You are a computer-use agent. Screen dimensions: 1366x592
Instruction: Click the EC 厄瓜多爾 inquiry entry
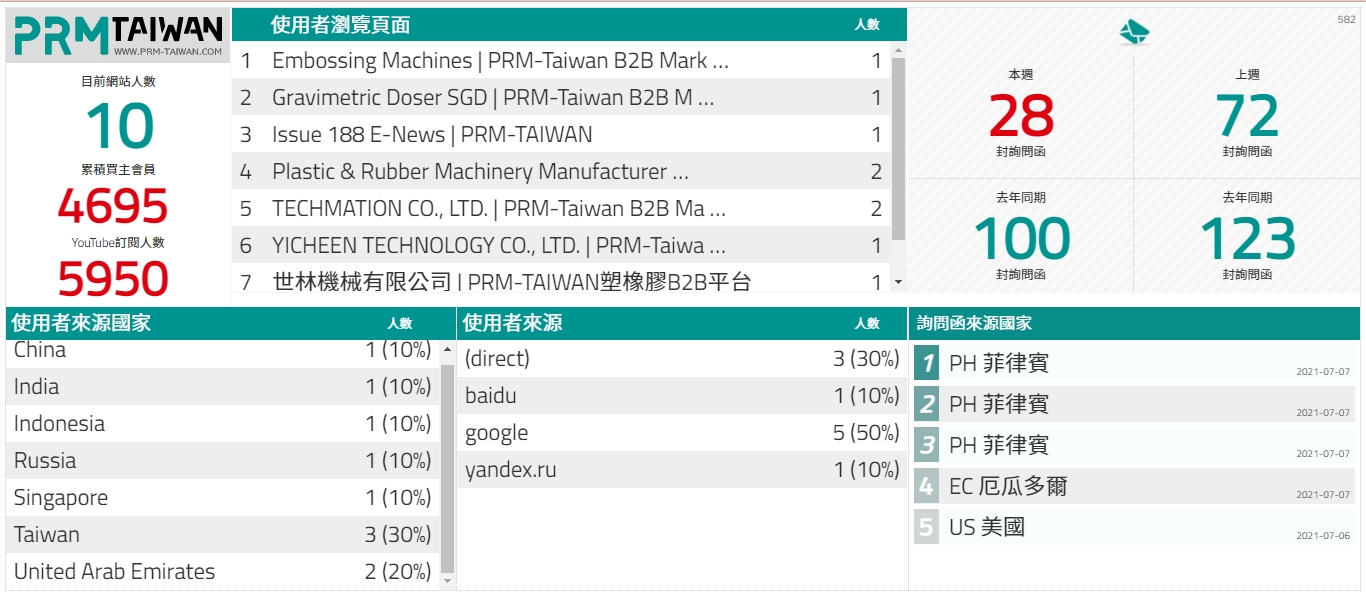(1134, 486)
